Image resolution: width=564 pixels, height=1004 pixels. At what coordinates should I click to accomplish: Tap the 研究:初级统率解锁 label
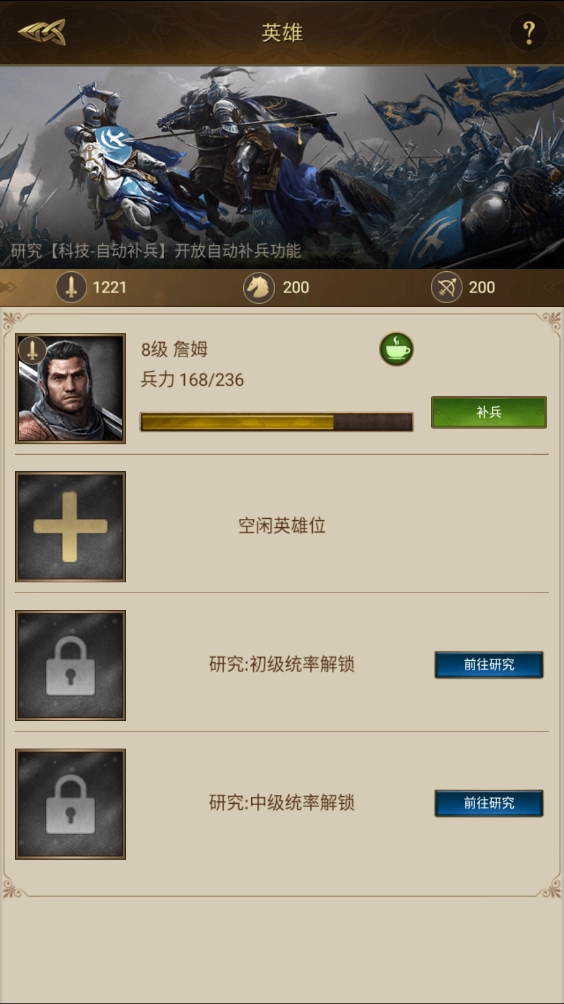pyautogui.click(x=282, y=665)
